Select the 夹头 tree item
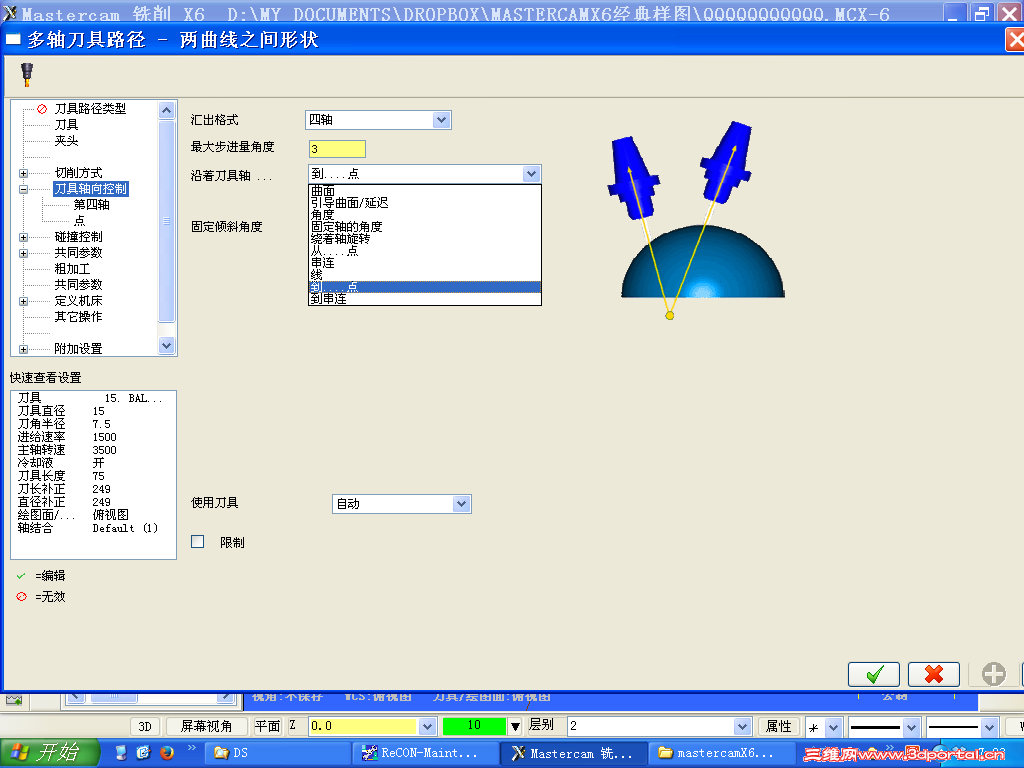 [x=66, y=141]
